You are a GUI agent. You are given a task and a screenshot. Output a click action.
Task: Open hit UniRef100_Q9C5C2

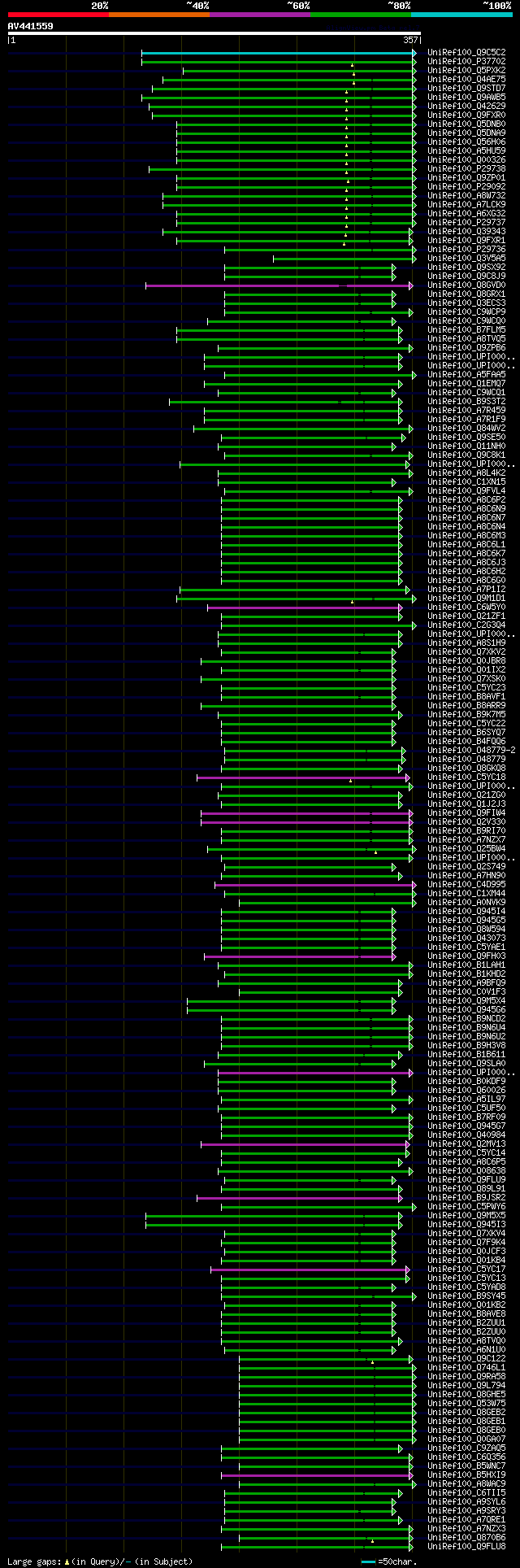466,53
